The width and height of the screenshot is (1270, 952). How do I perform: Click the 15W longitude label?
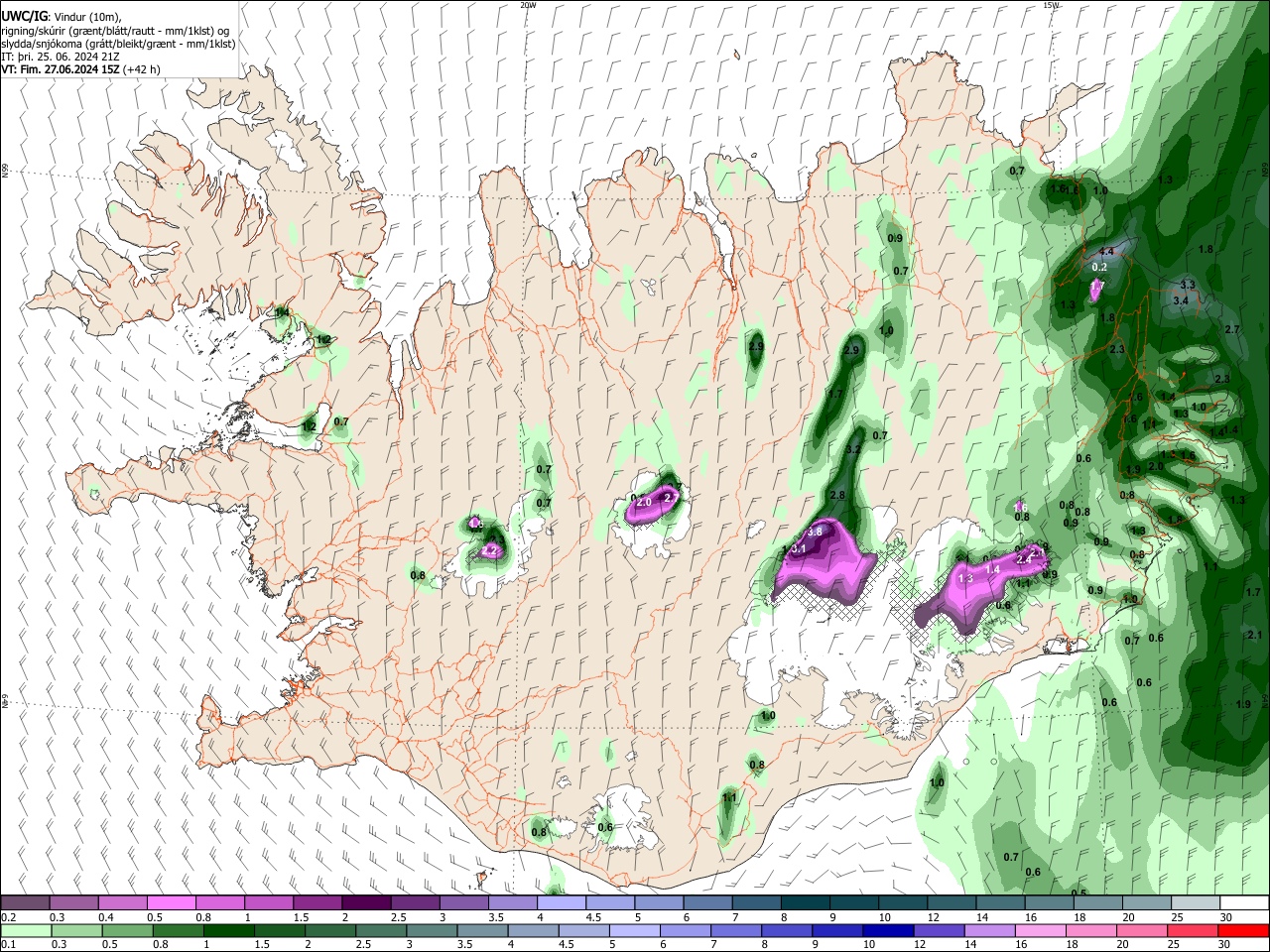pyautogui.click(x=1051, y=5)
